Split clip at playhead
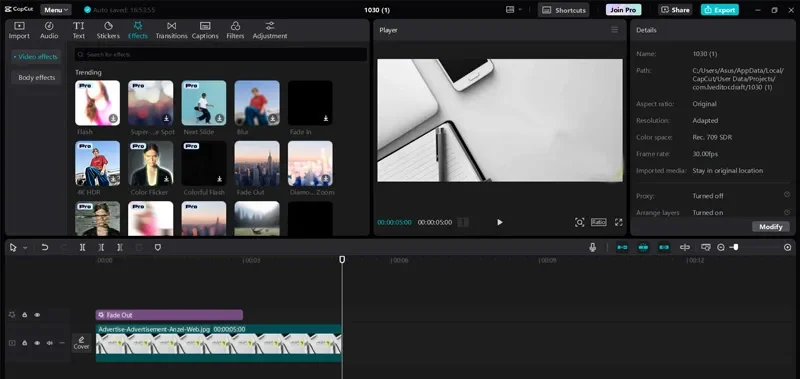This screenshot has width=800, height=379. coord(82,247)
